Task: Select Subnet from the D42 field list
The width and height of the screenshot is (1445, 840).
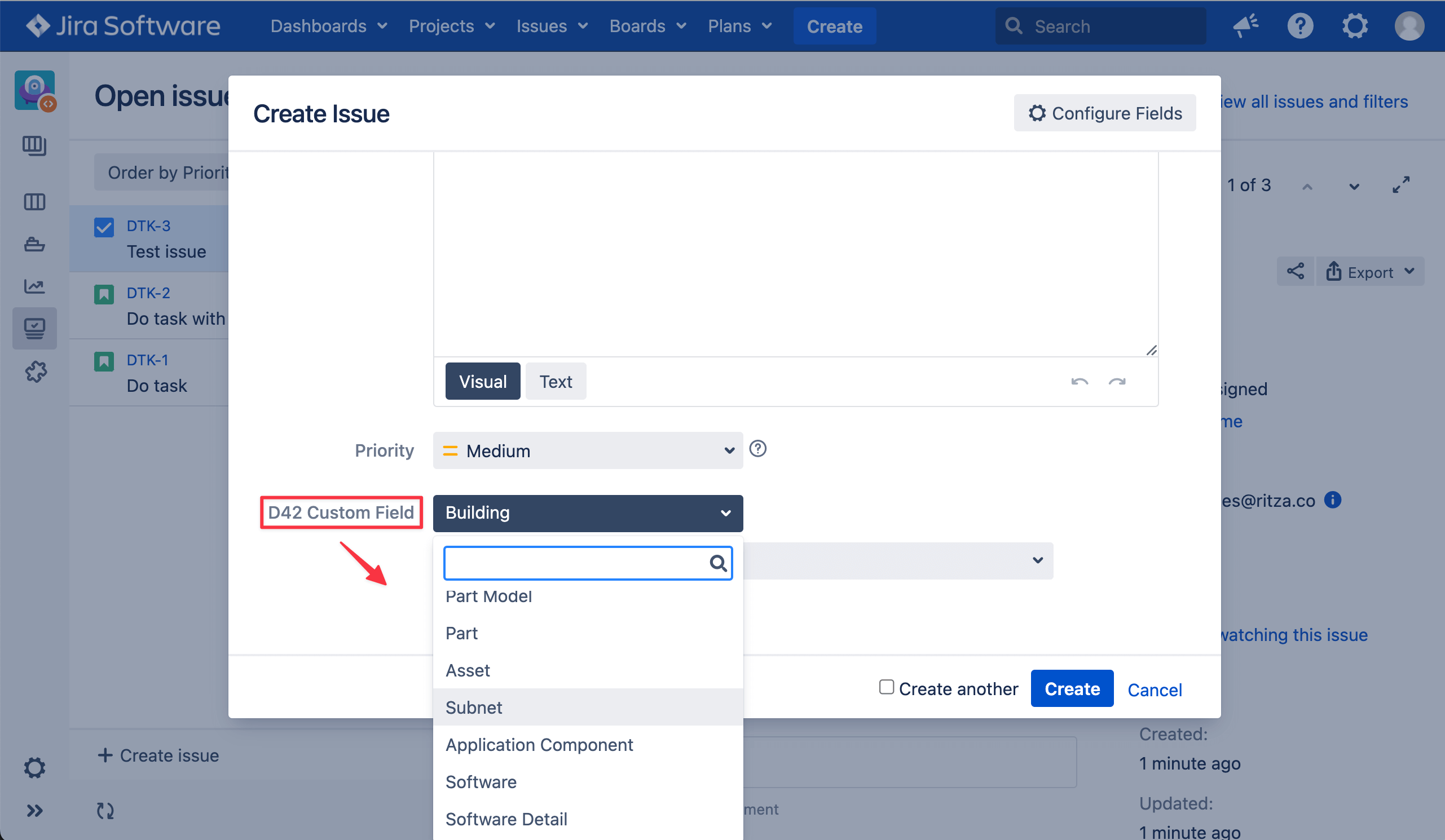Action: pyautogui.click(x=473, y=707)
